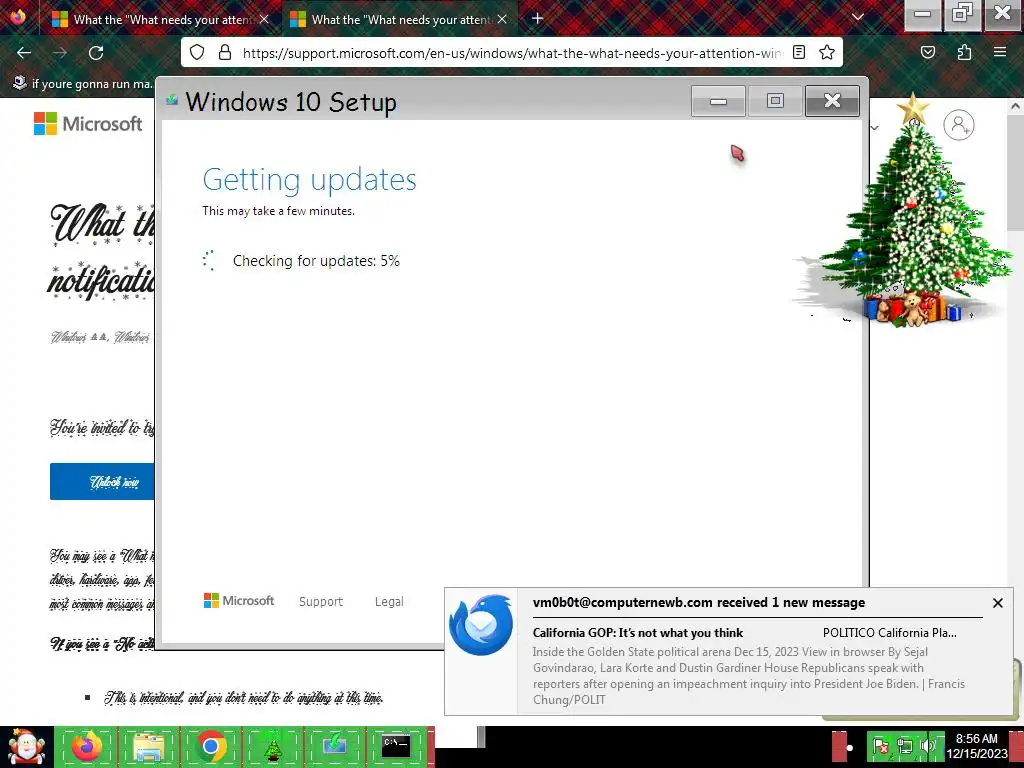
Task: Click "This may take a few minutes." text
Action: pyautogui.click(x=278, y=211)
